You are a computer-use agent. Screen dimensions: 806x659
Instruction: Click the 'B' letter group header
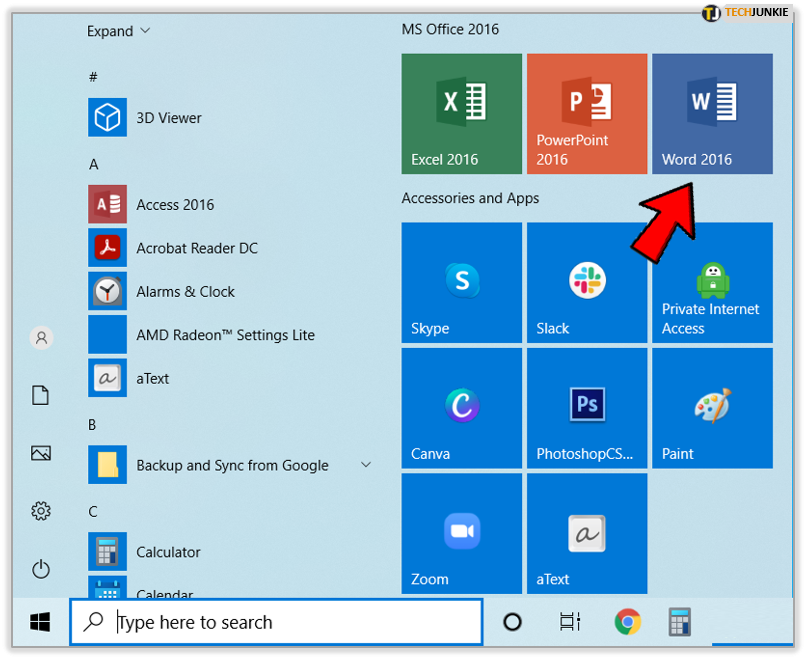point(92,425)
